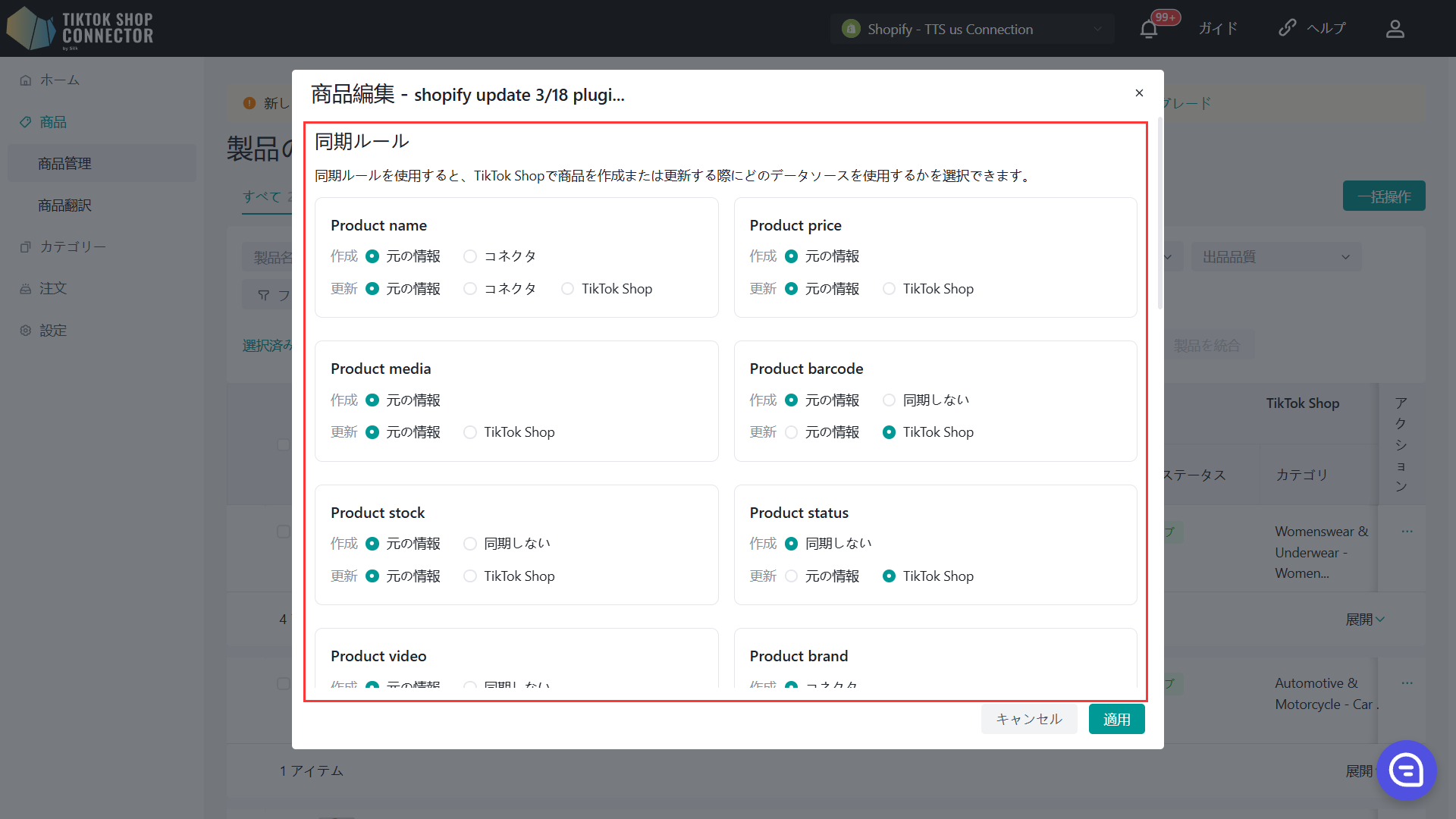Open the ガイド link in header
Viewport: 1456px width, 819px height.
click(1218, 29)
